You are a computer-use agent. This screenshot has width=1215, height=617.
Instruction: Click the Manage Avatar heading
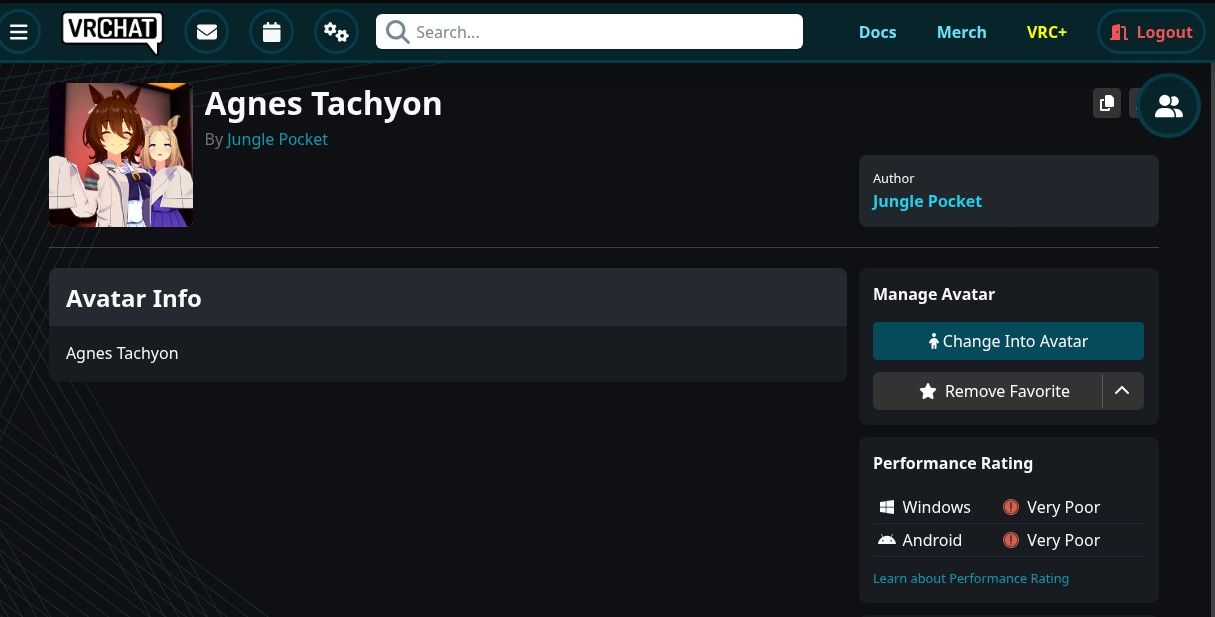[934, 294]
